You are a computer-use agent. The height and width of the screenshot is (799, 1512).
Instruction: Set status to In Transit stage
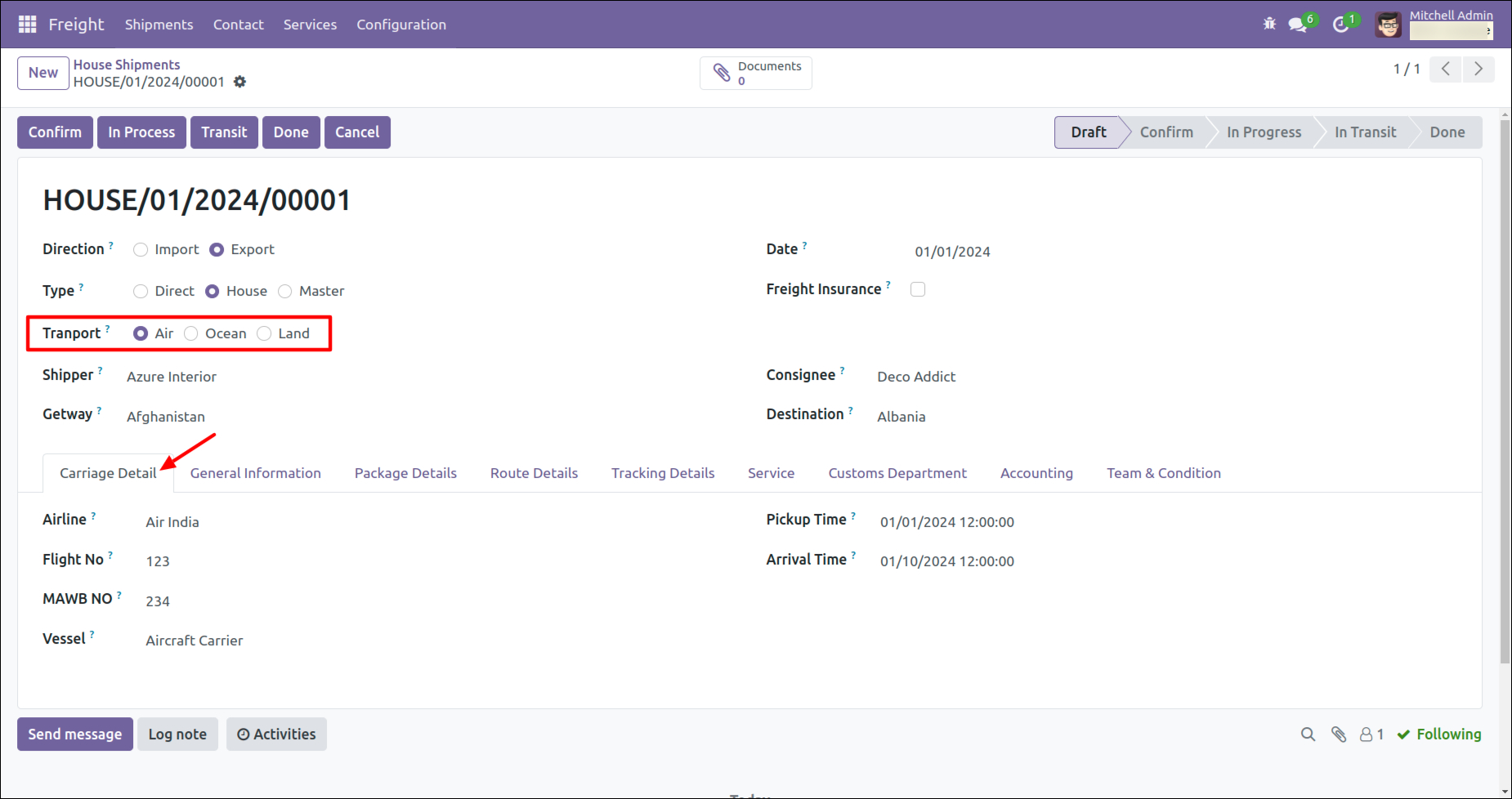tap(1365, 132)
